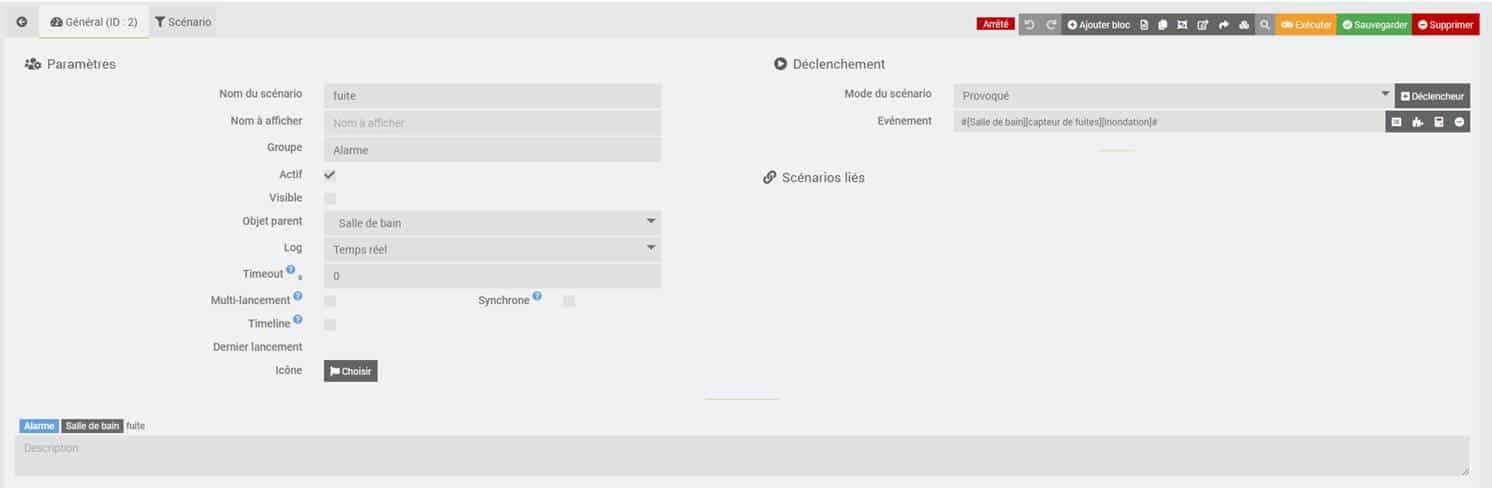Click the command list icon for Evénement
1492x488 pixels.
(x=1396, y=122)
